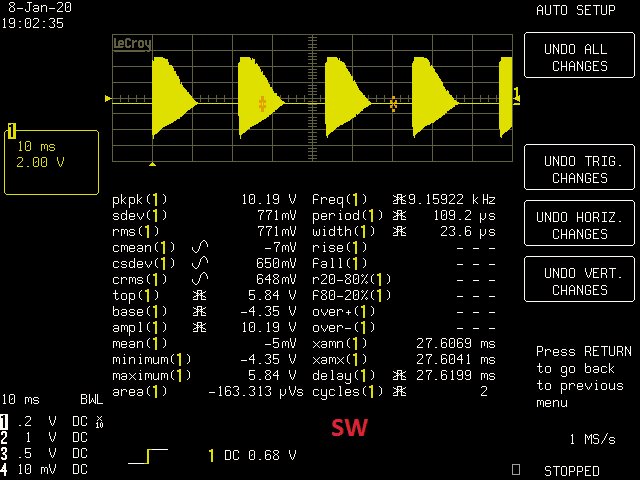Click the xamn(1) value 27.6069 ms
The height and width of the screenshot is (480, 640).
(456, 343)
